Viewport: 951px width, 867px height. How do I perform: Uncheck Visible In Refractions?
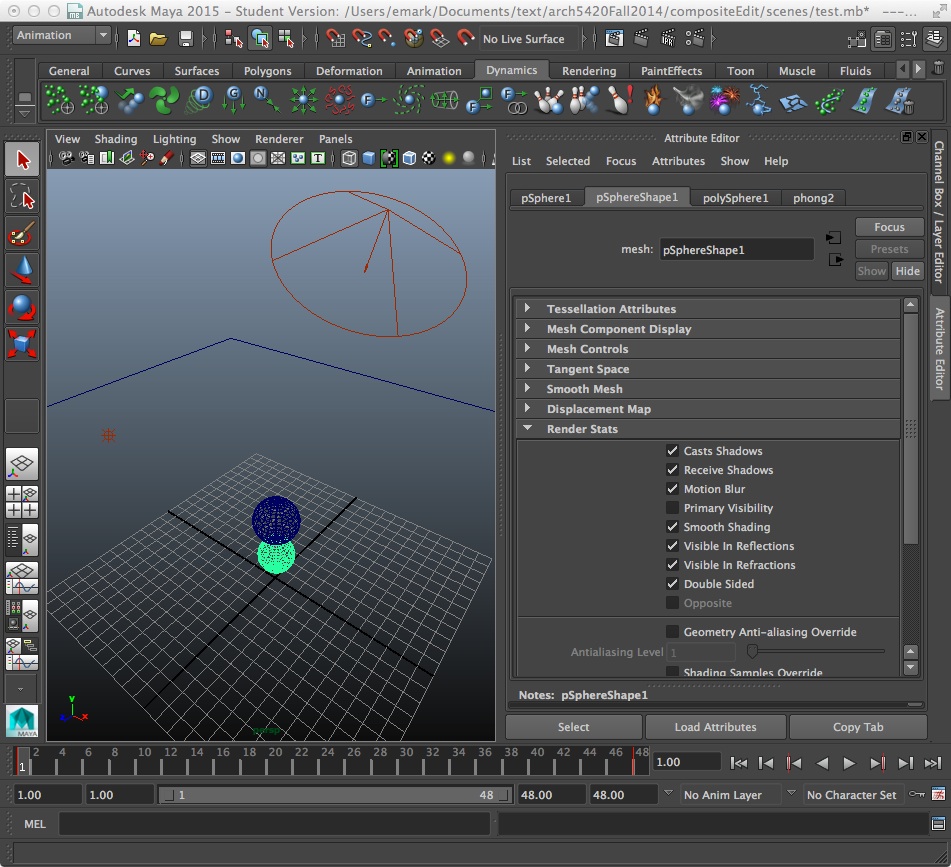tap(672, 564)
